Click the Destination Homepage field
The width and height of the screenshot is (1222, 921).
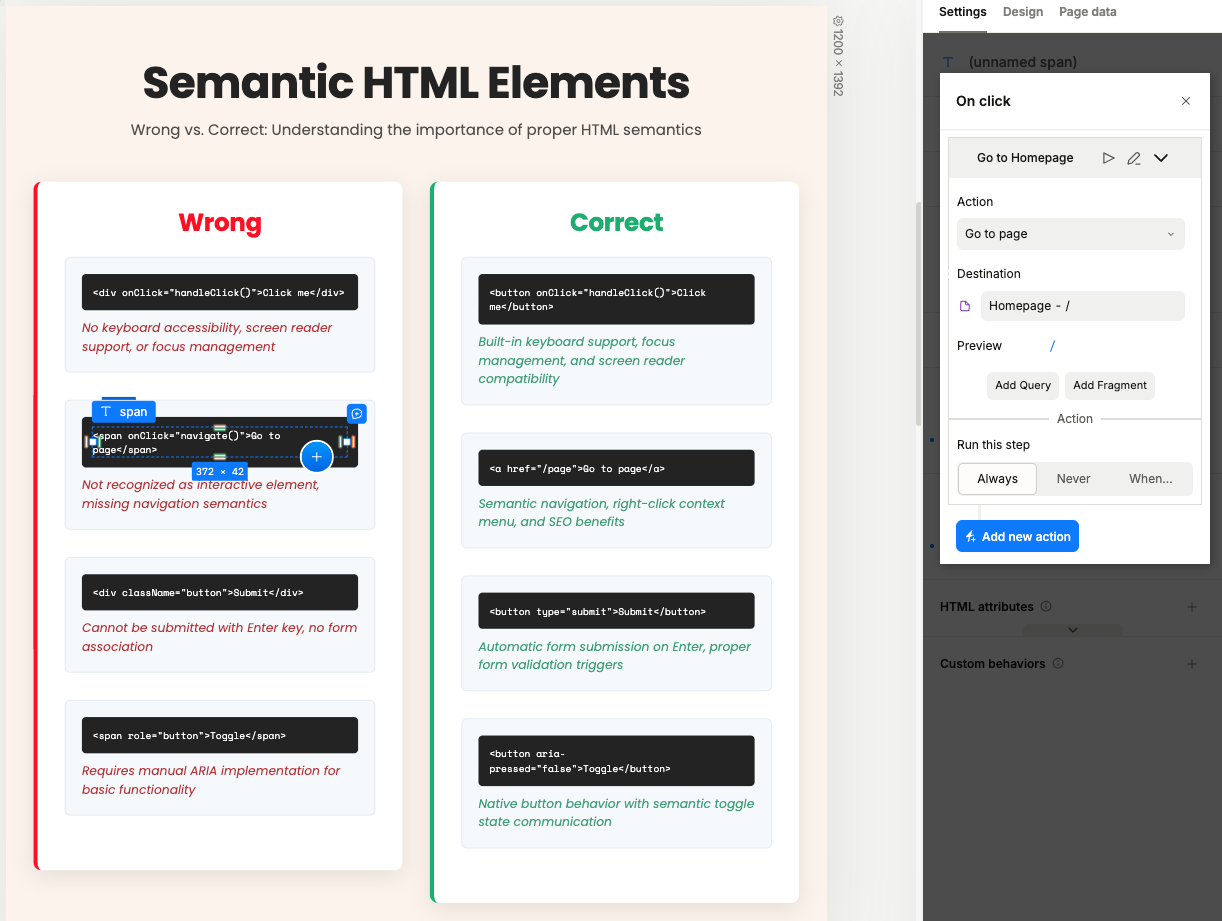[1083, 306]
